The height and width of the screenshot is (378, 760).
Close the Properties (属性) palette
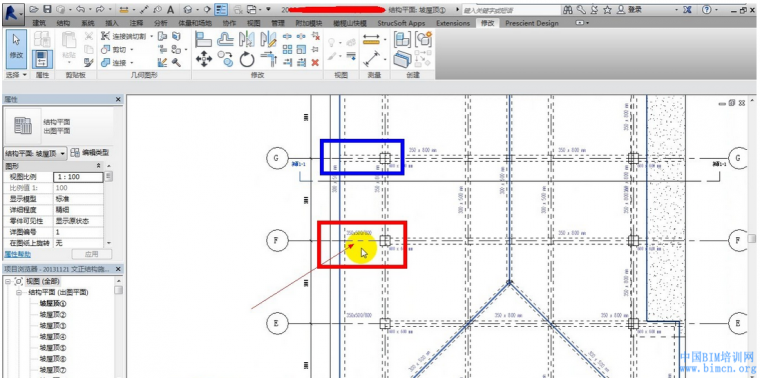tap(118, 99)
